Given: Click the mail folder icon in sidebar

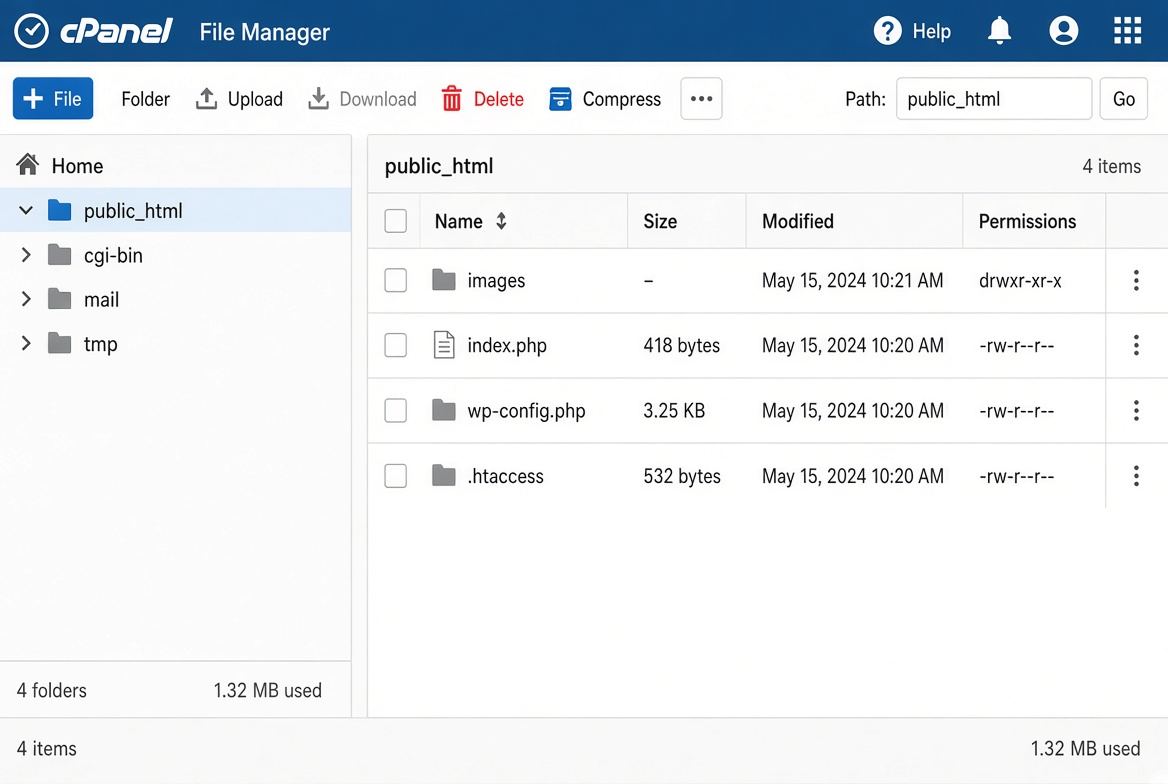Looking at the screenshot, I should 60,299.
